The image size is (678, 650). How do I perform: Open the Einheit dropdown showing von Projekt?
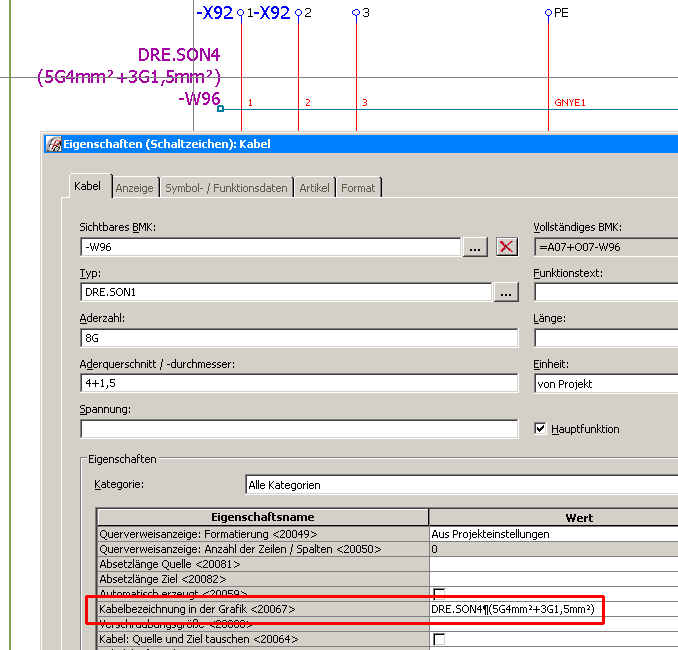tap(606, 384)
